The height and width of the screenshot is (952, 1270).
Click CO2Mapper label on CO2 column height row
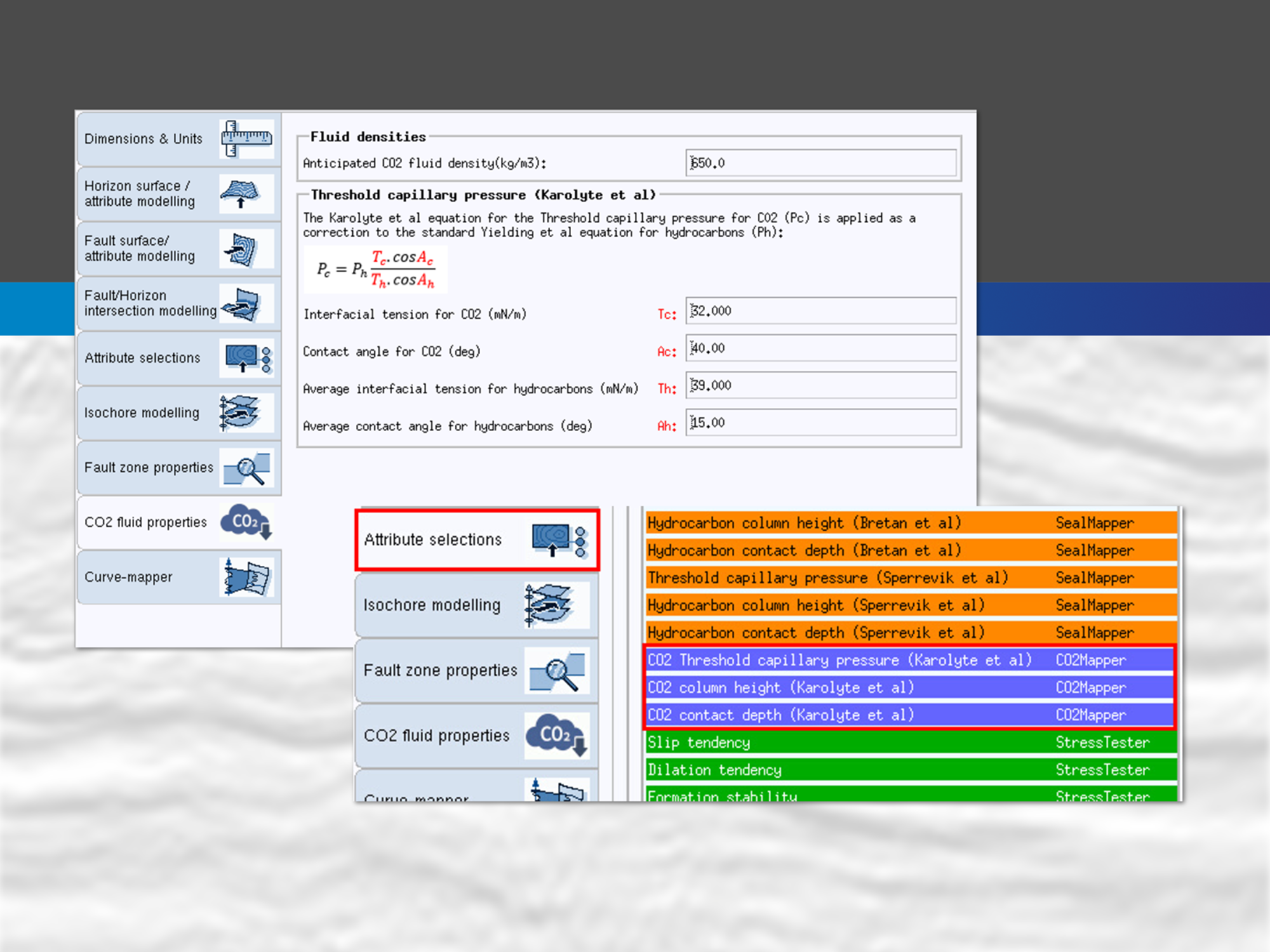(1090, 688)
